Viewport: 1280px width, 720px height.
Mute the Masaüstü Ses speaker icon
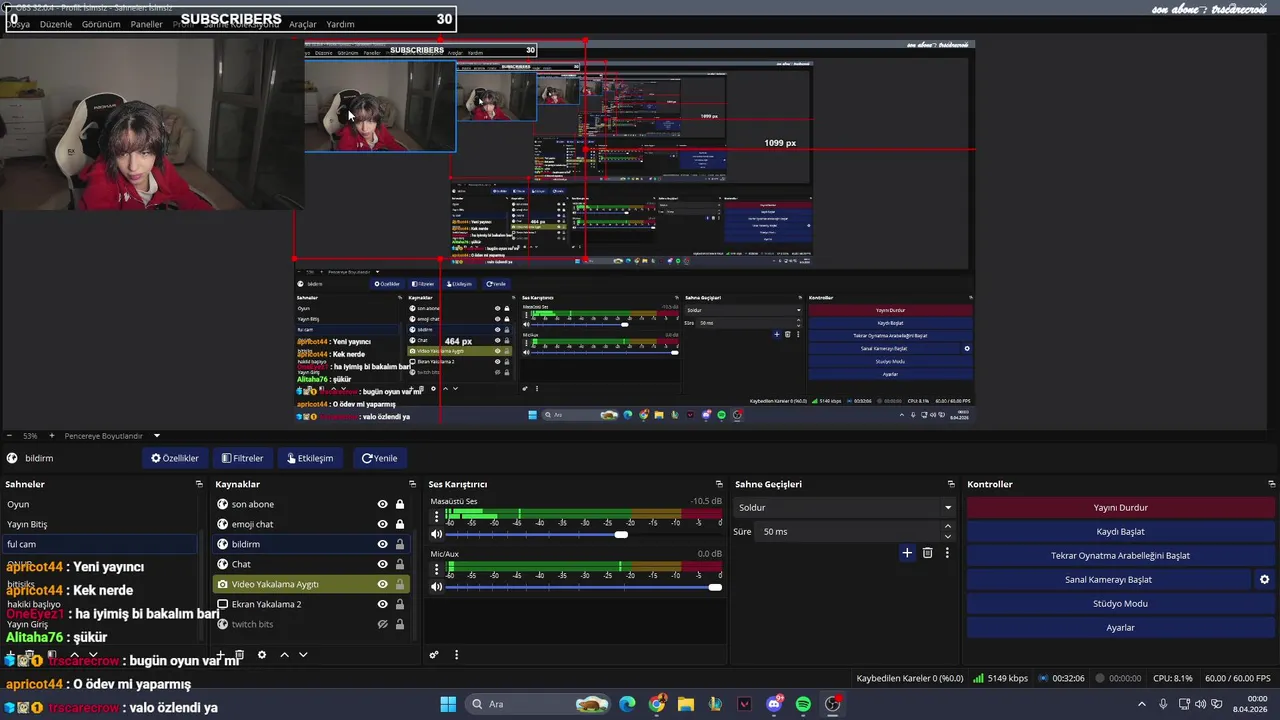click(x=436, y=534)
